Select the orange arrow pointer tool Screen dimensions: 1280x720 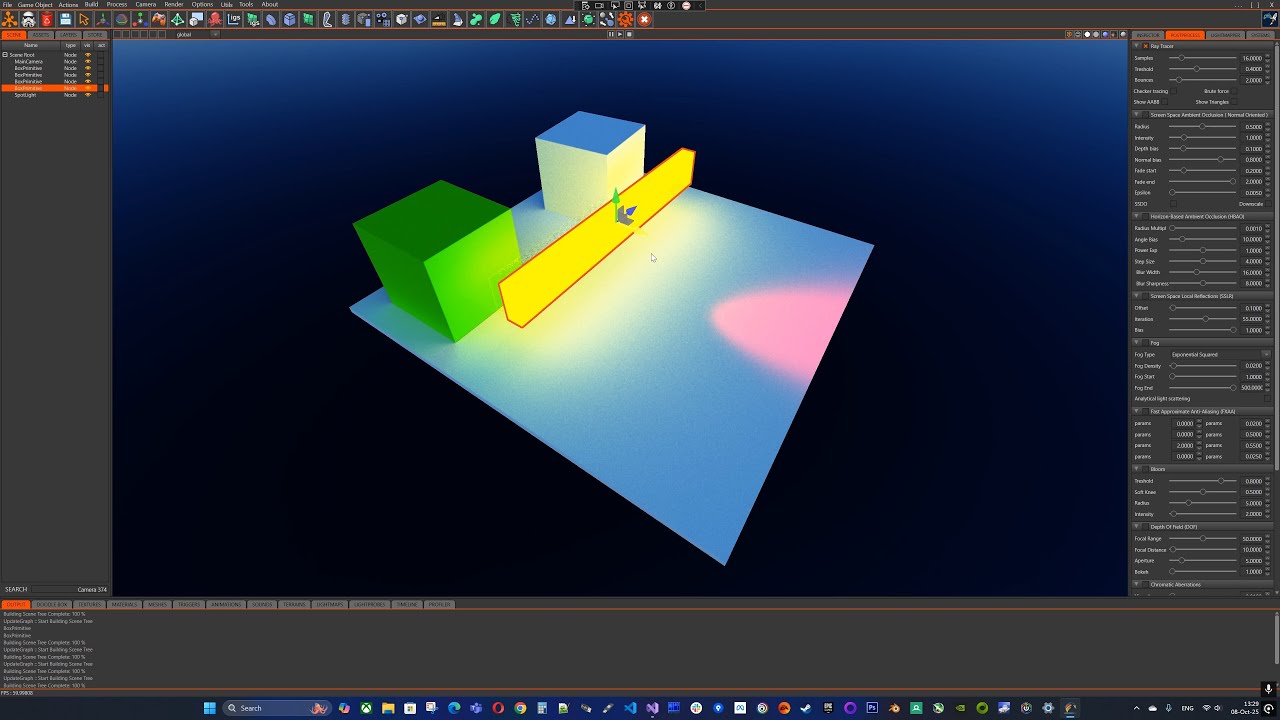point(84,19)
